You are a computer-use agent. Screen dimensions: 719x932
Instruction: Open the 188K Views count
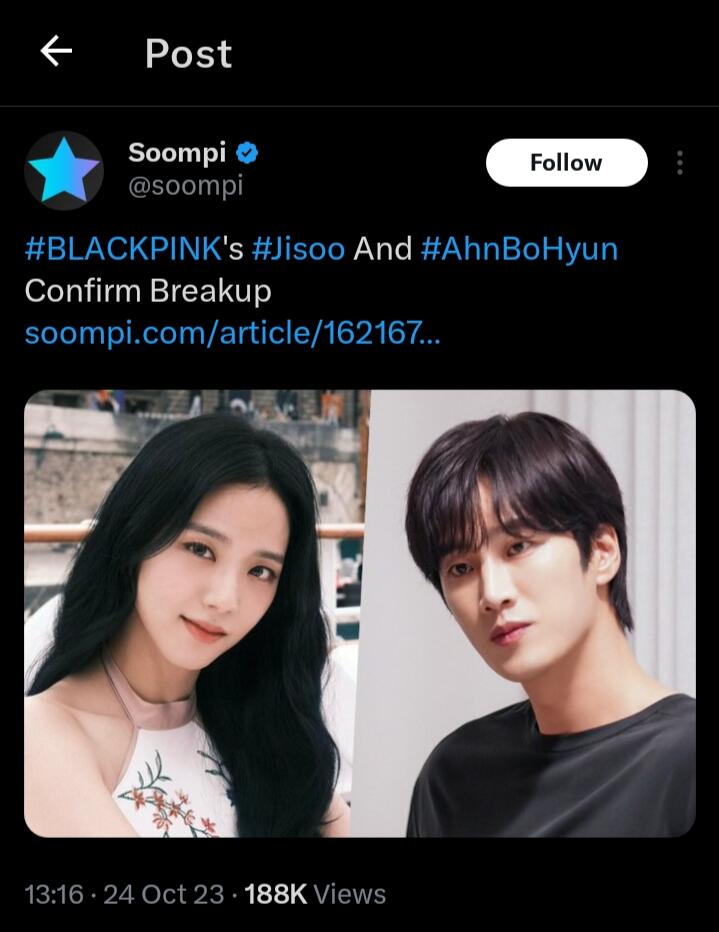(x=315, y=894)
